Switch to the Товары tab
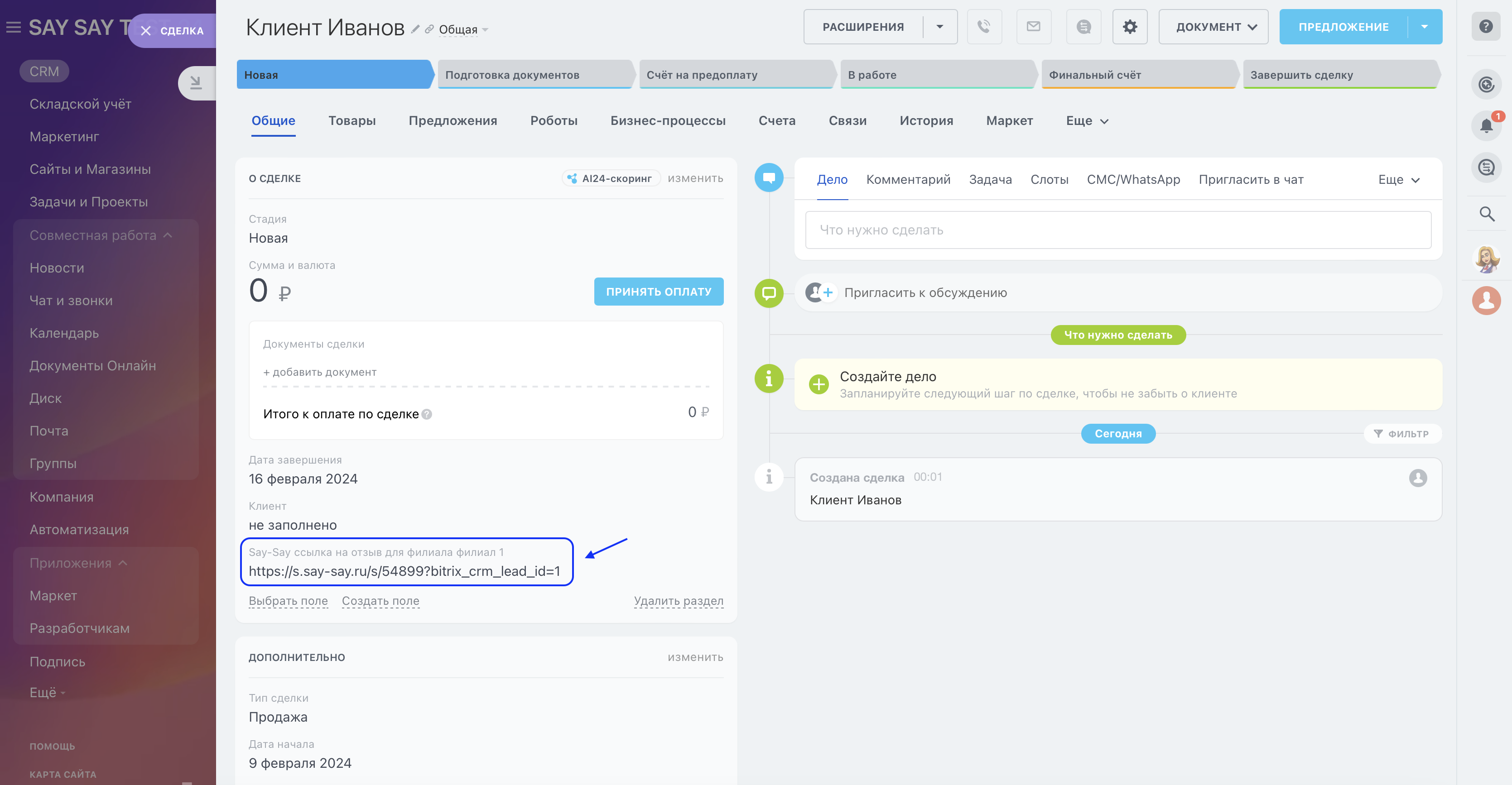The height and width of the screenshot is (785, 1512). pos(352,121)
